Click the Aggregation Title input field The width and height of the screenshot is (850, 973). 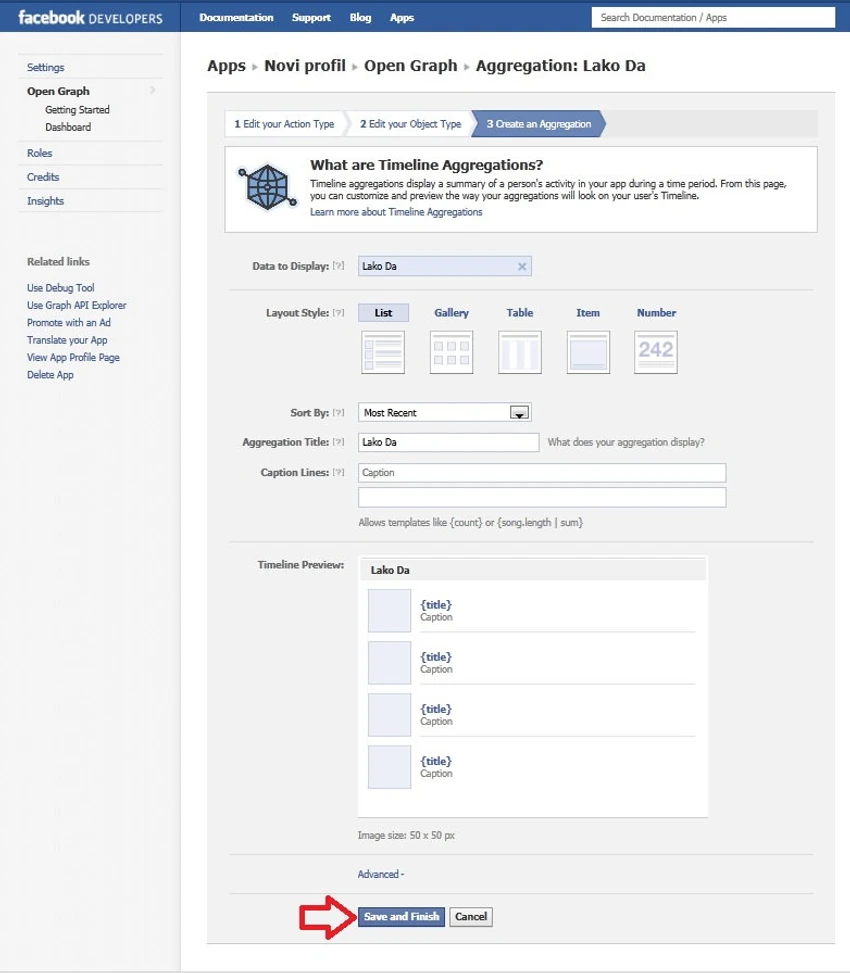pos(449,442)
